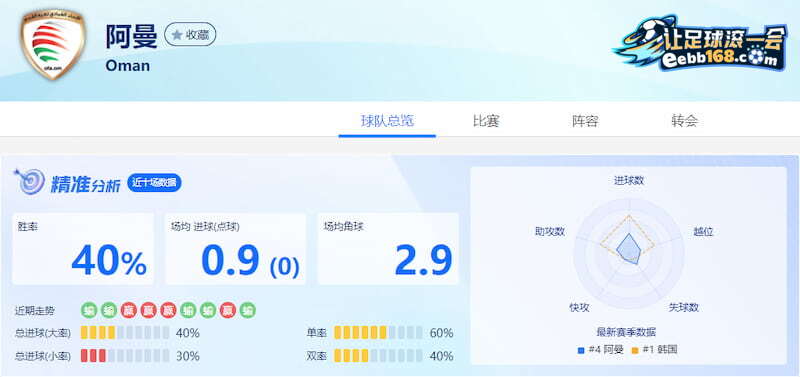Toggle the 近十场数据 badge

pyautogui.click(x=154, y=183)
